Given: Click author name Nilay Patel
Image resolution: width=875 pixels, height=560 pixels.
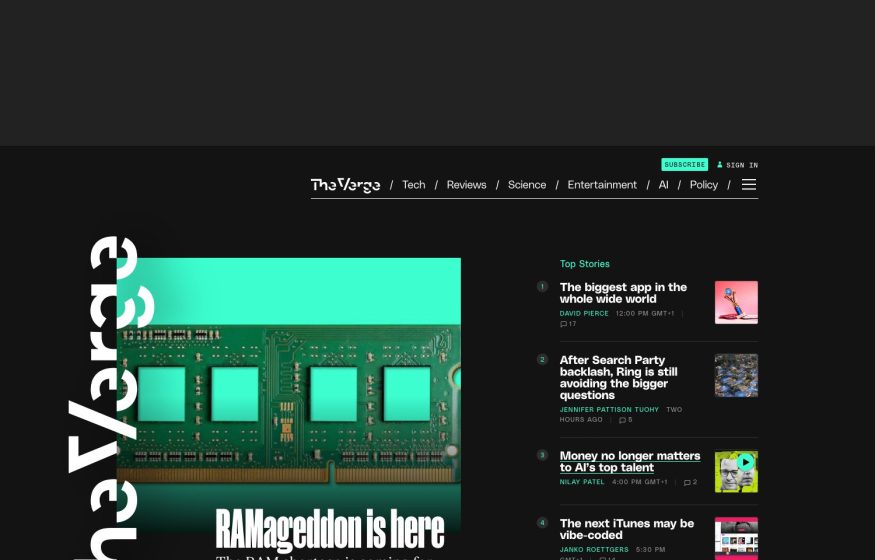Looking at the screenshot, I should click(582, 482).
